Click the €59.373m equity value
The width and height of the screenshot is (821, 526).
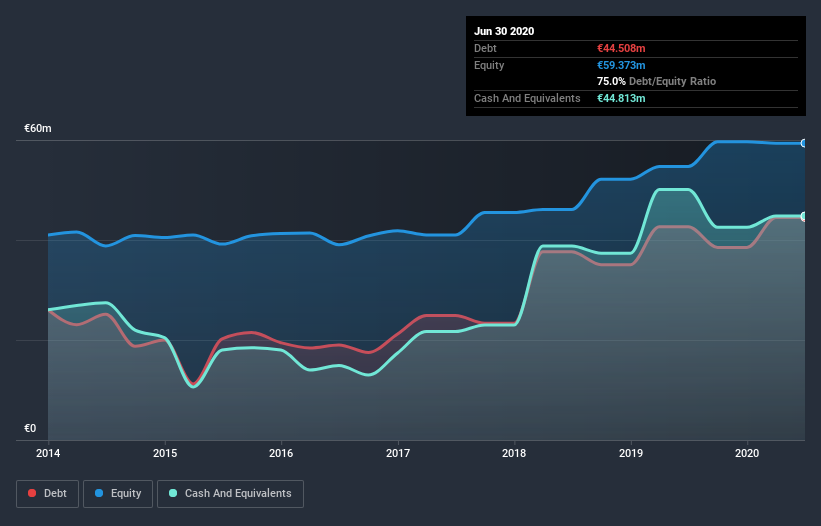[x=621, y=65]
